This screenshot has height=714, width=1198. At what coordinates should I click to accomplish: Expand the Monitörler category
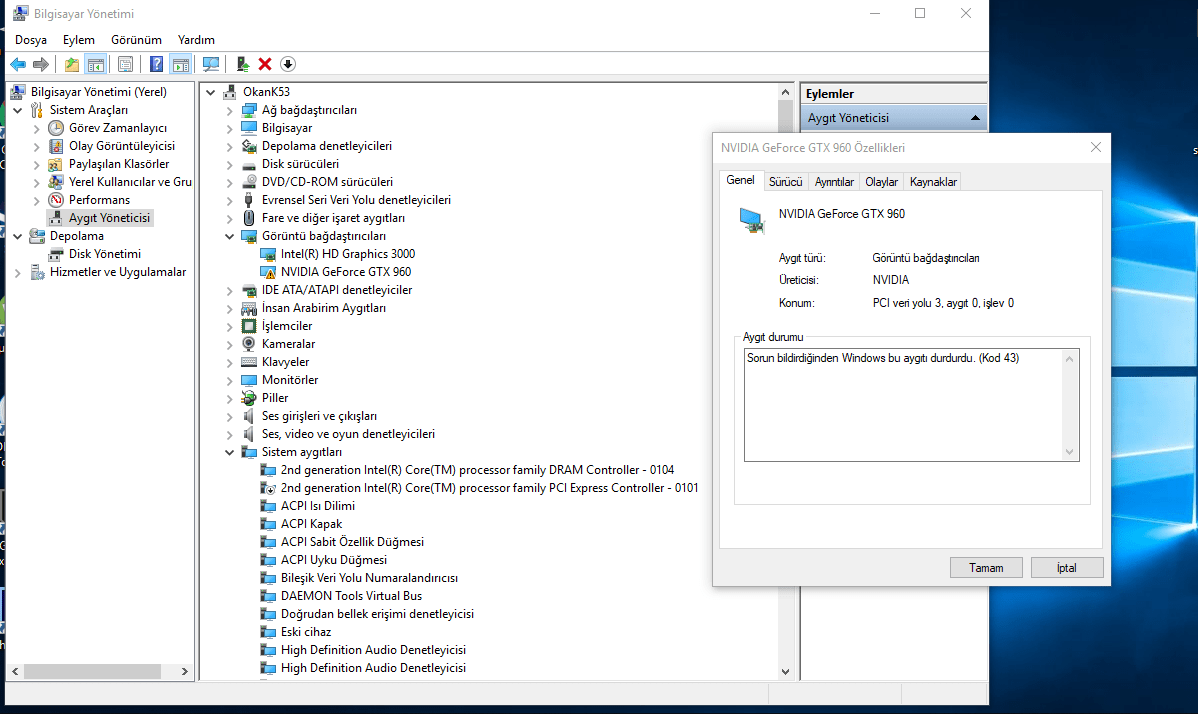(229, 380)
